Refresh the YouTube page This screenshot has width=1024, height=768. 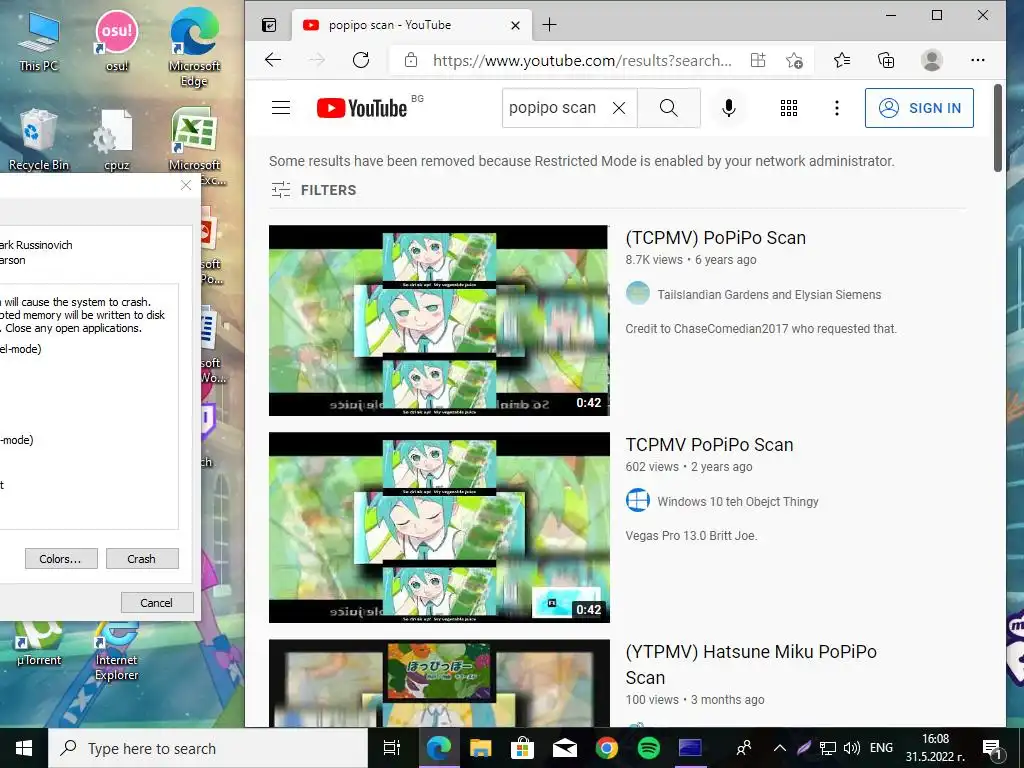(x=360, y=60)
